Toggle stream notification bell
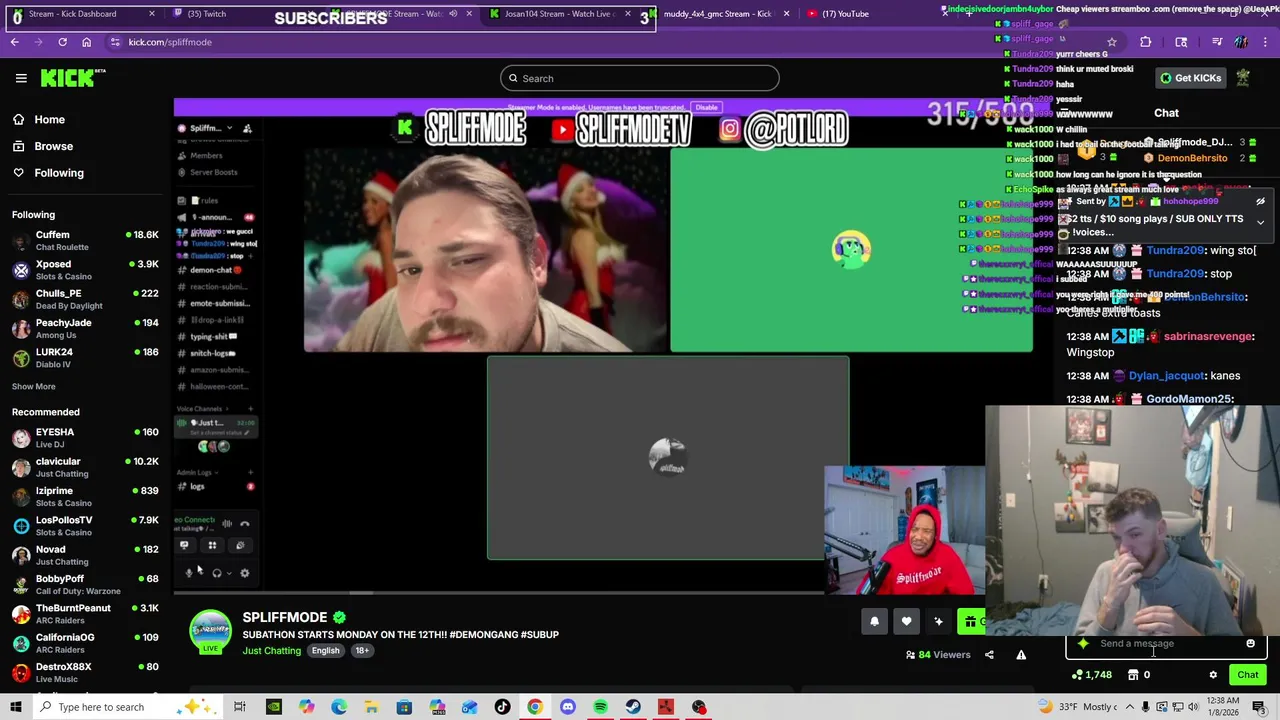Screen dimensions: 1280x720 tap(874, 622)
